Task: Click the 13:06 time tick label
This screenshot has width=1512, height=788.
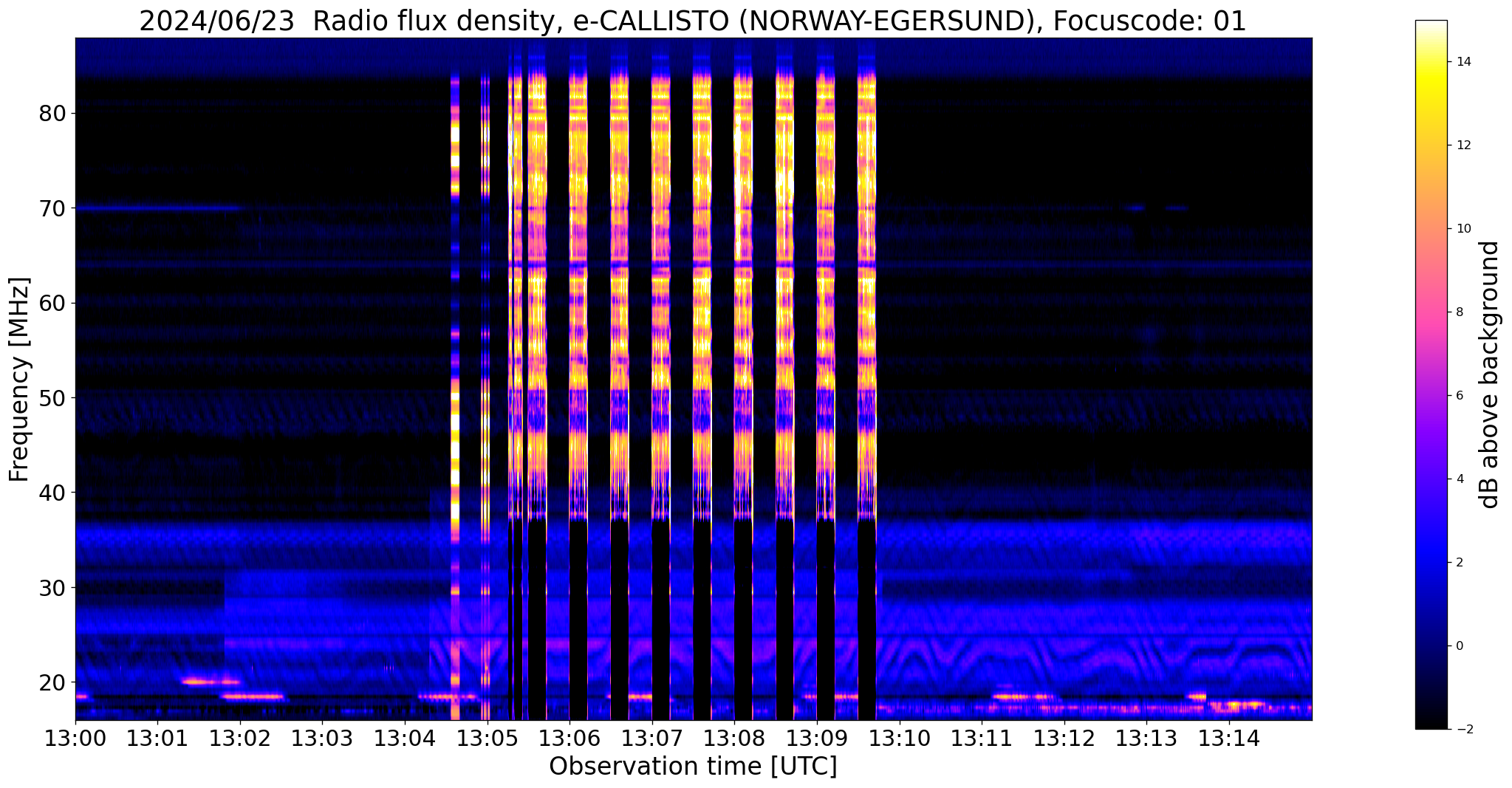Action: point(569,738)
